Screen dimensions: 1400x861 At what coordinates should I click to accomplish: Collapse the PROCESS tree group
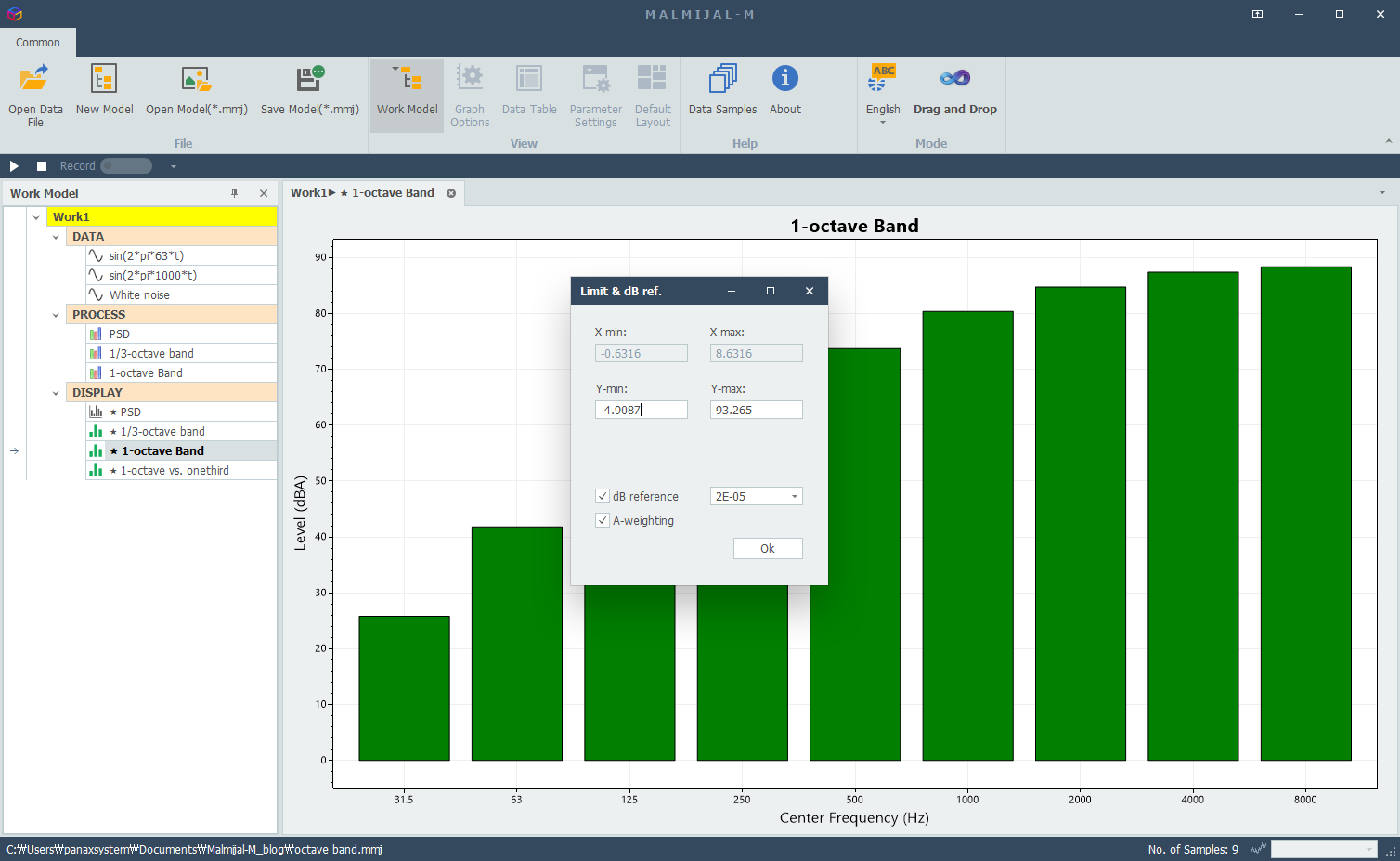pyautogui.click(x=56, y=315)
